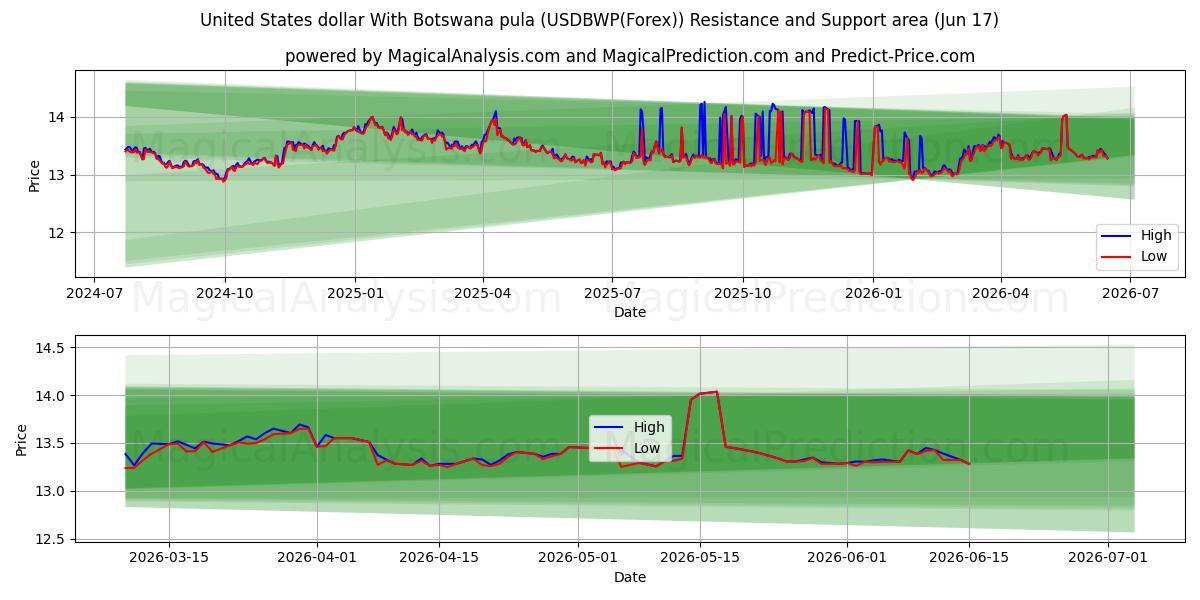Image resolution: width=1200 pixels, height=600 pixels.
Task: Click the 'Date' axis label under the top chart
Action: coord(630,312)
